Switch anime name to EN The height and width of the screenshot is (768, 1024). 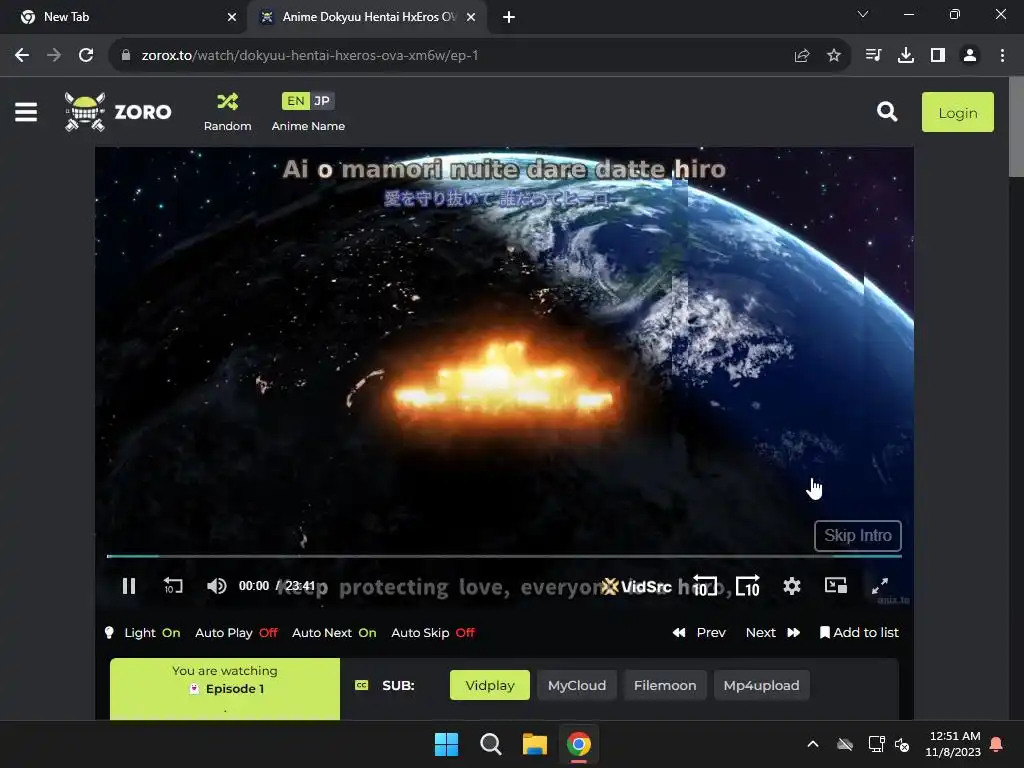point(295,101)
